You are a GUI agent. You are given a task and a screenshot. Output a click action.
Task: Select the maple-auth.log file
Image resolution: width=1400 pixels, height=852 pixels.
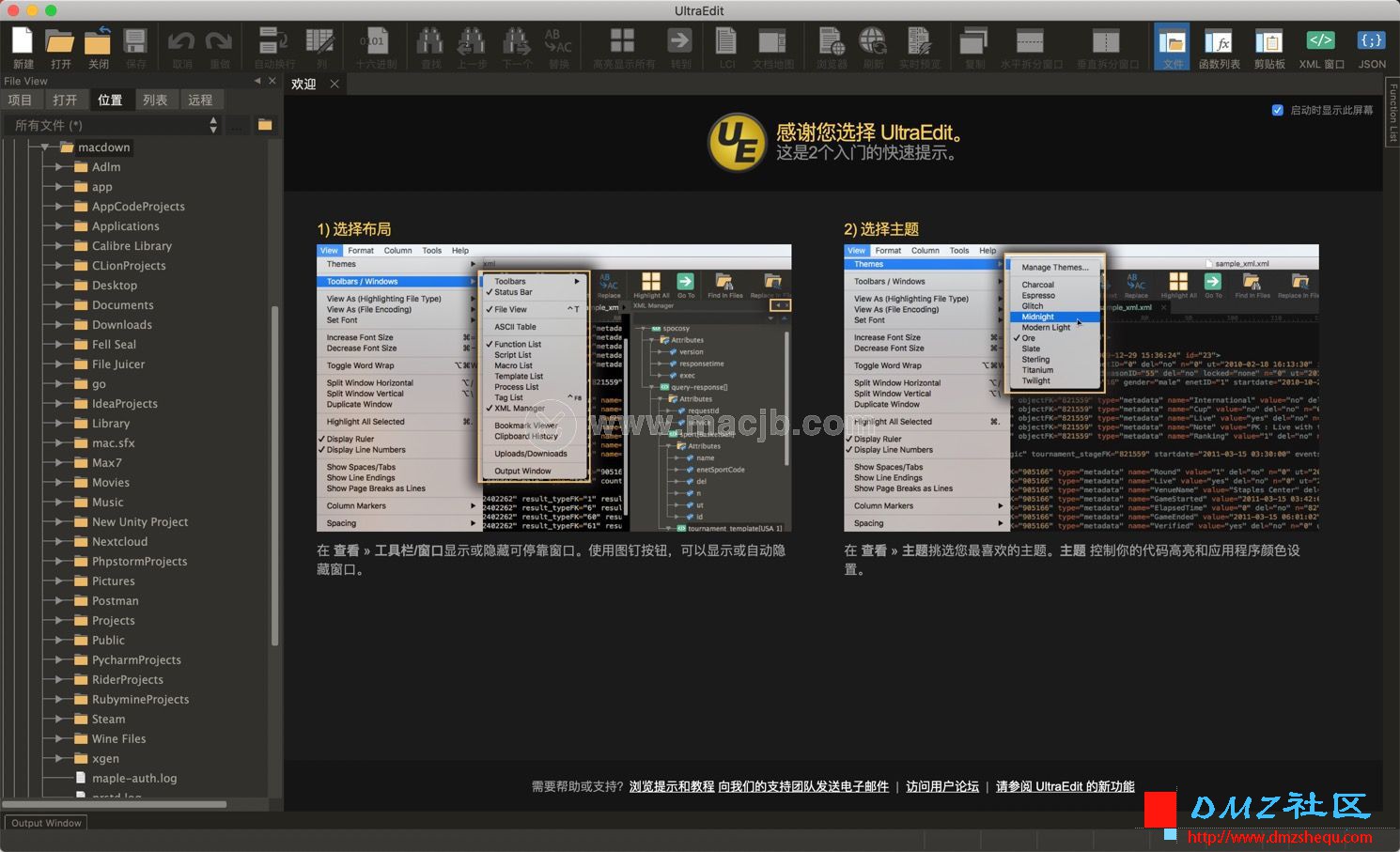pos(134,779)
